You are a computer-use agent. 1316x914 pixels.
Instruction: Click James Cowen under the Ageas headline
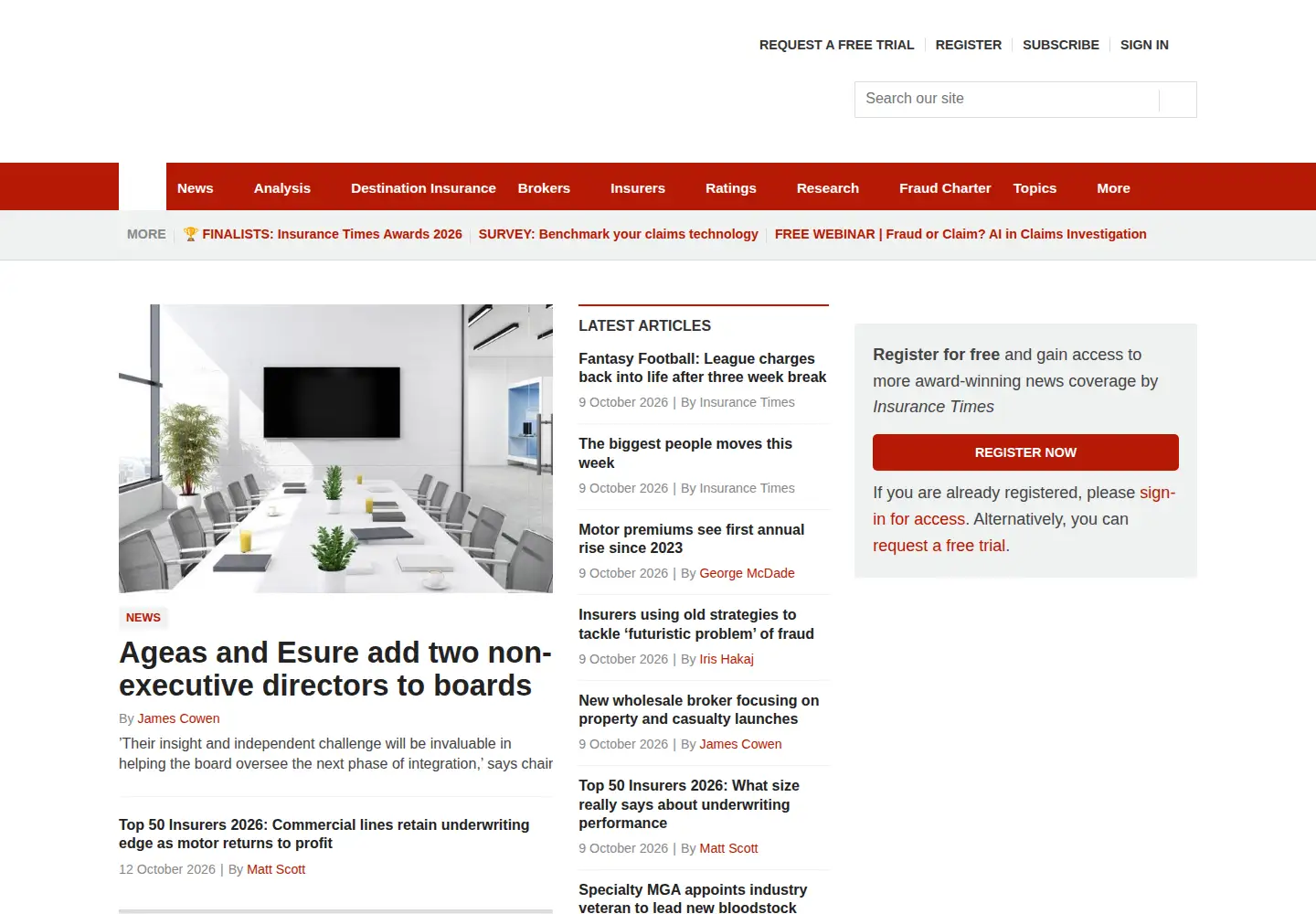coord(178,718)
